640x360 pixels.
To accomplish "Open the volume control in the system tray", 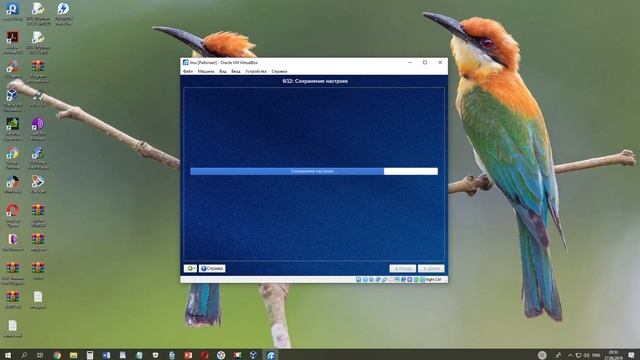I will click(x=587, y=355).
